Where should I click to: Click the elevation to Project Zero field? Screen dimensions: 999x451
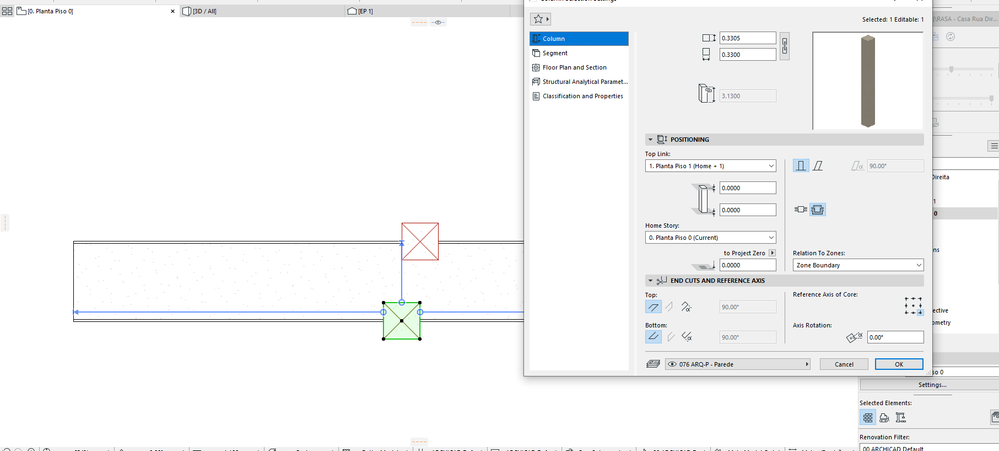tap(748, 265)
